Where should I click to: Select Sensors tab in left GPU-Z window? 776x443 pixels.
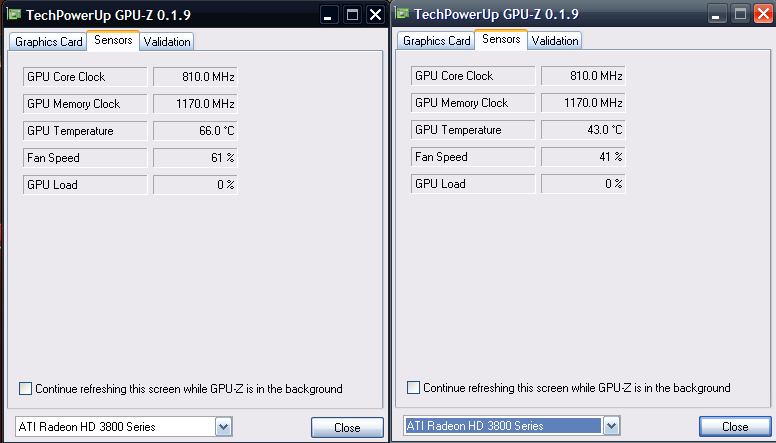point(113,40)
